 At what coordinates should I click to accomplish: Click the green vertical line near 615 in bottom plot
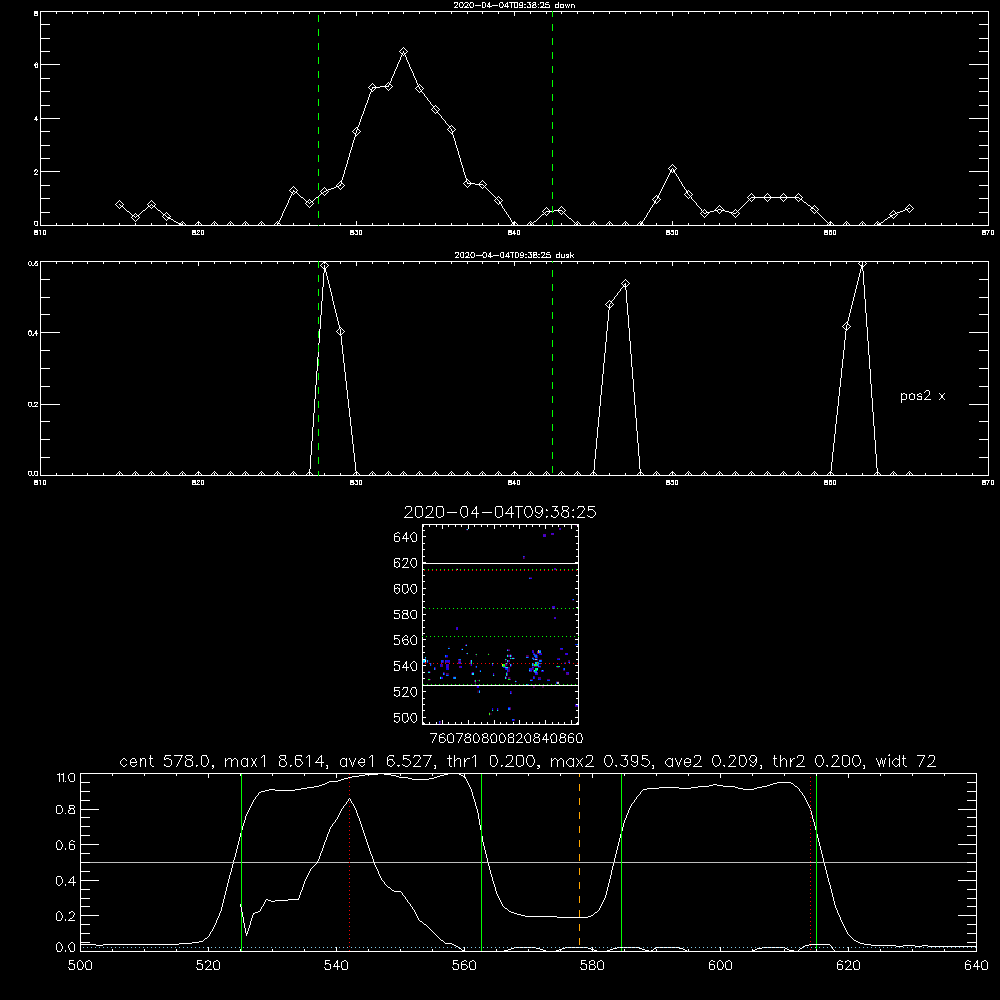(816, 861)
